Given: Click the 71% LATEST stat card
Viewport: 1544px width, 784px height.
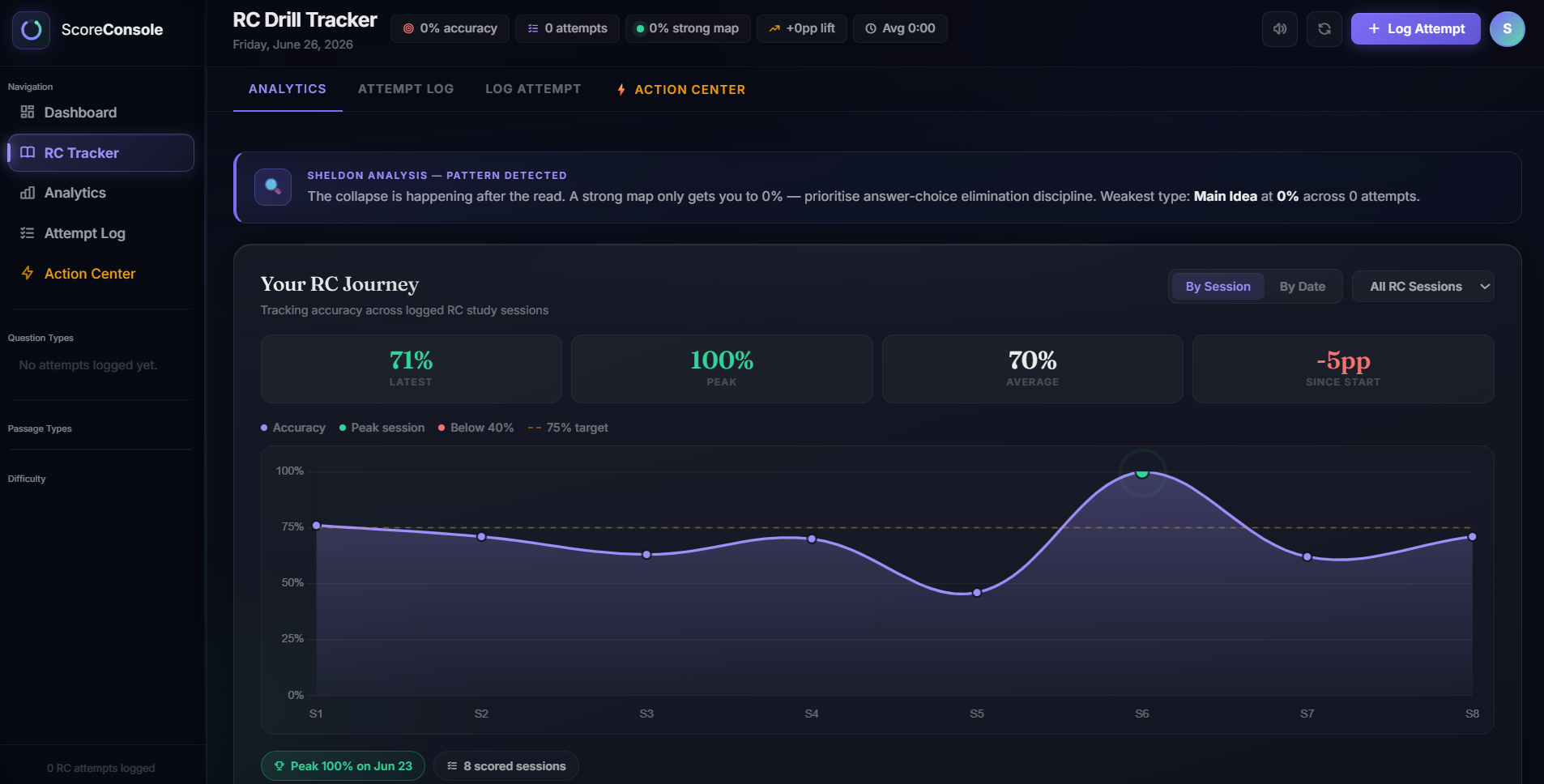Looking at the screenshot, I should click(412, 369).
